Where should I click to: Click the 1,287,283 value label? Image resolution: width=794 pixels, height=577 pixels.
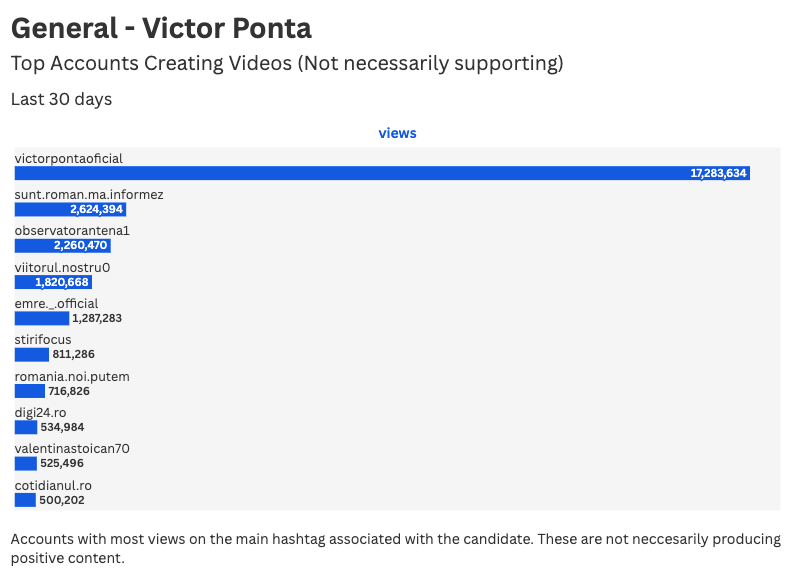(x=97, y=318)
